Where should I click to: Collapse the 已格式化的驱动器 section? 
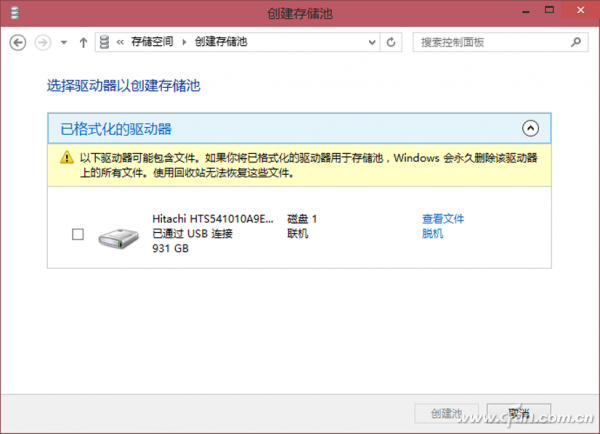tap(530, 128)
